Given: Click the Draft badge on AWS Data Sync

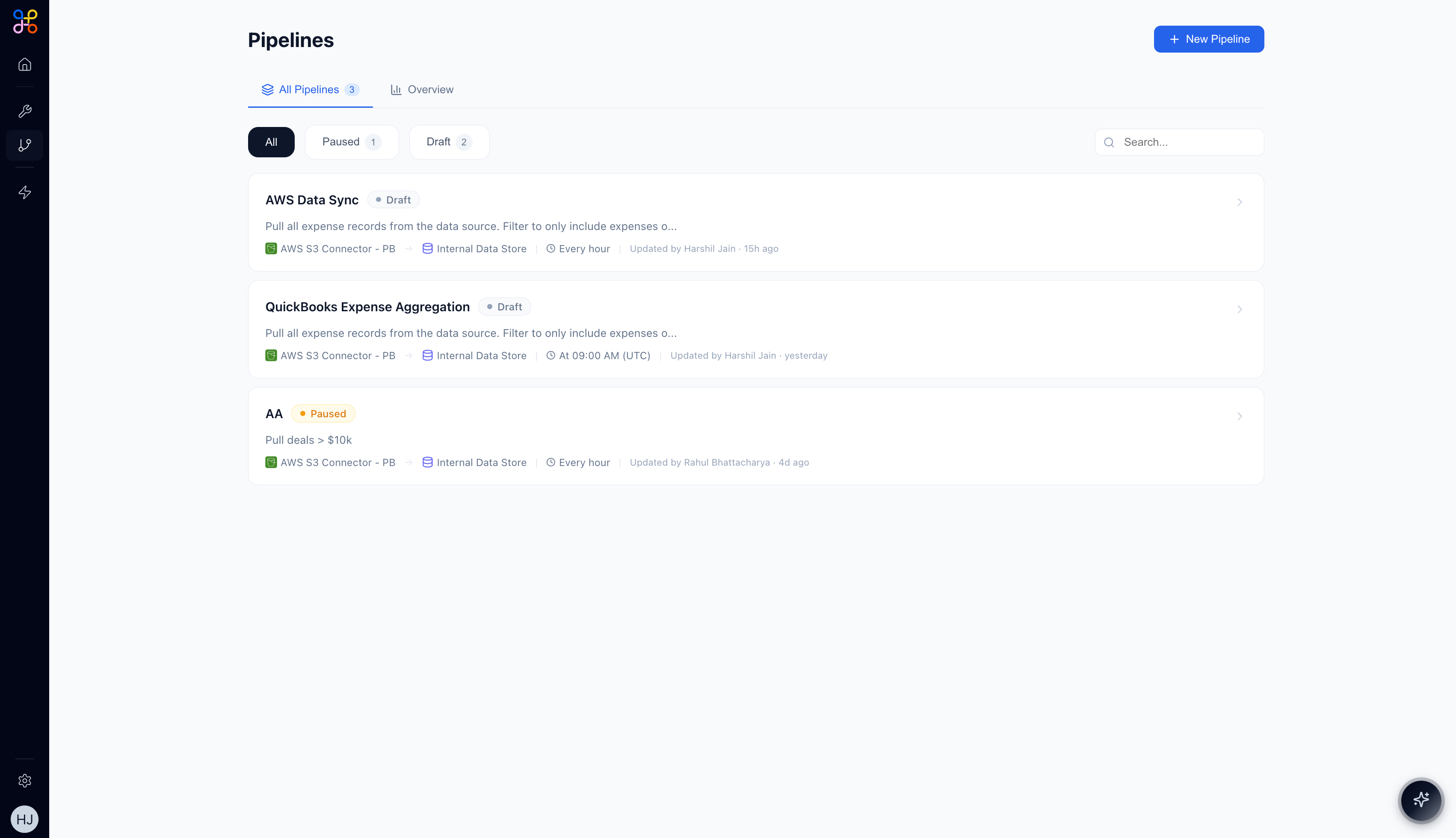Looking at the screenshot, I should tap(393, 200).
